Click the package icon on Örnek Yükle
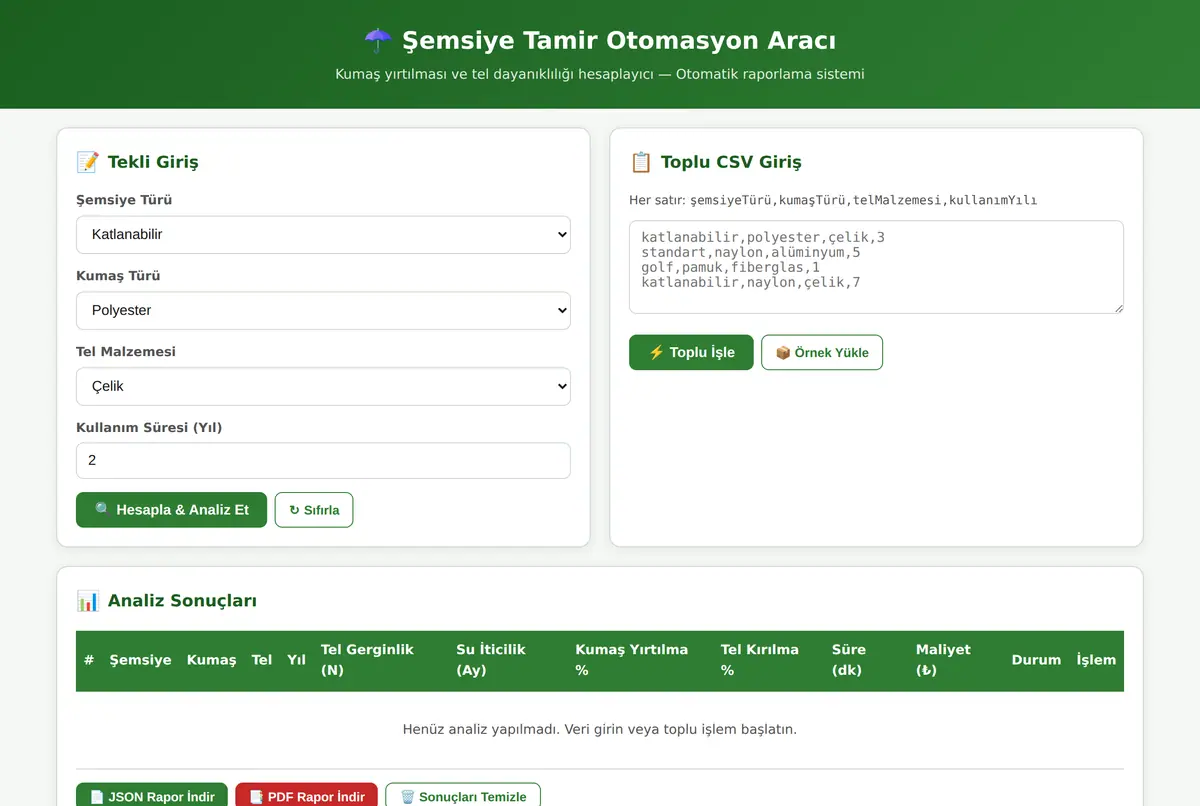The width and height of the screenshot is (1200, 806). [x=783, y=353]
